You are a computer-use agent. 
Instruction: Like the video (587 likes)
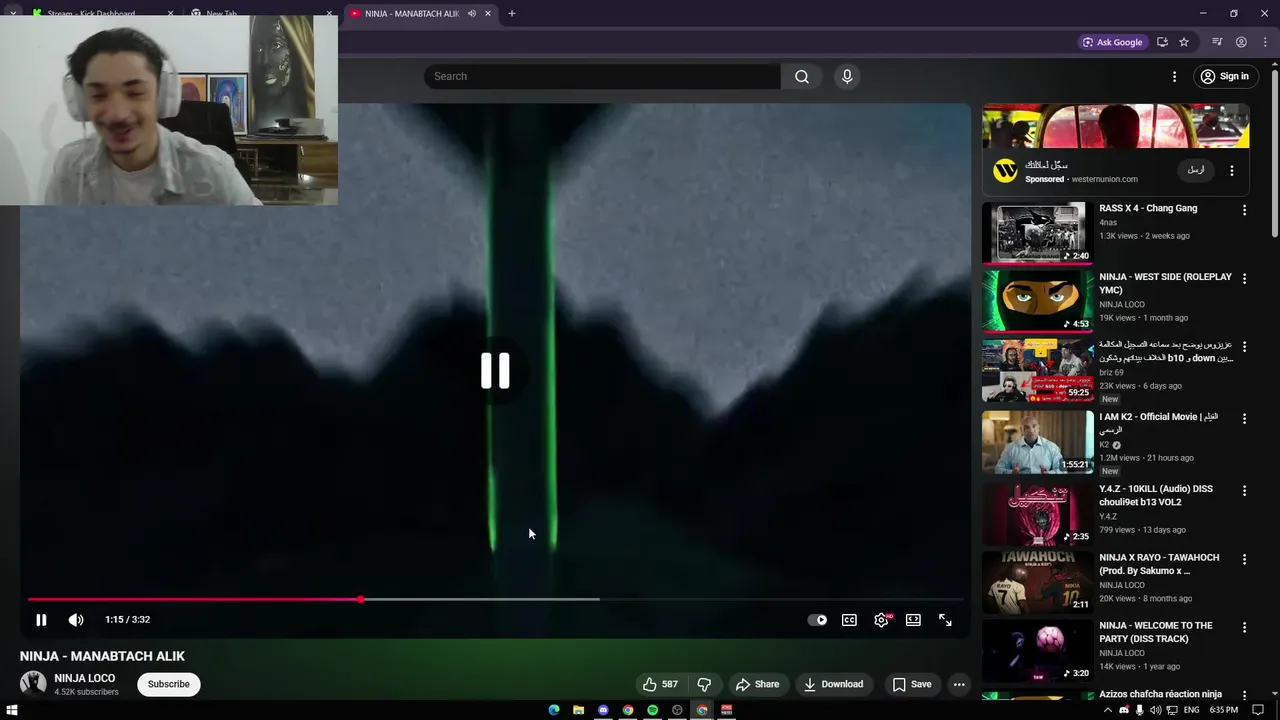click(661, 684)
